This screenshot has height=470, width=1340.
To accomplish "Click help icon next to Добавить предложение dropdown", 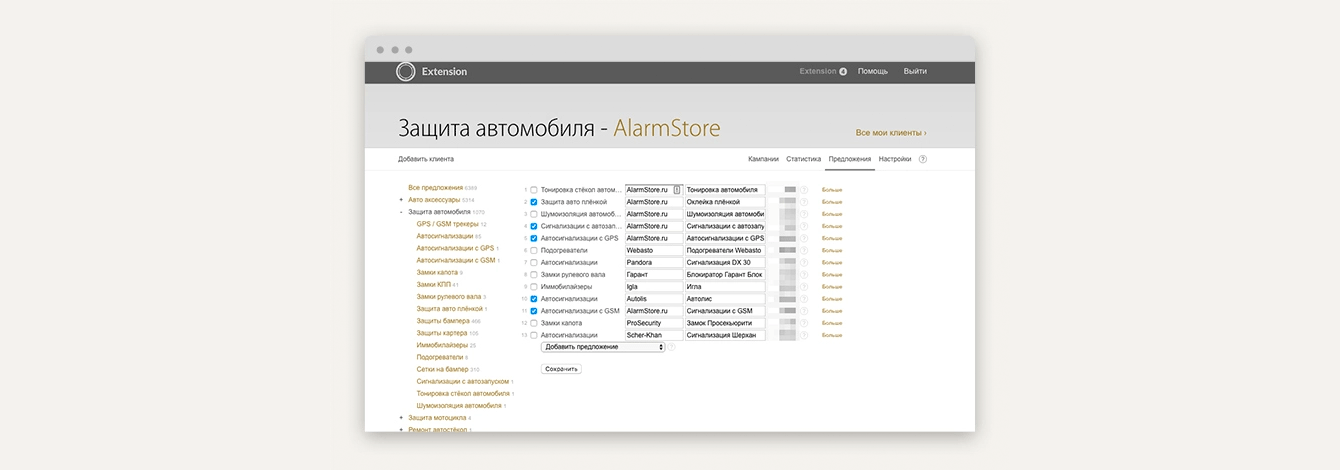I will [x=672, y=347].
